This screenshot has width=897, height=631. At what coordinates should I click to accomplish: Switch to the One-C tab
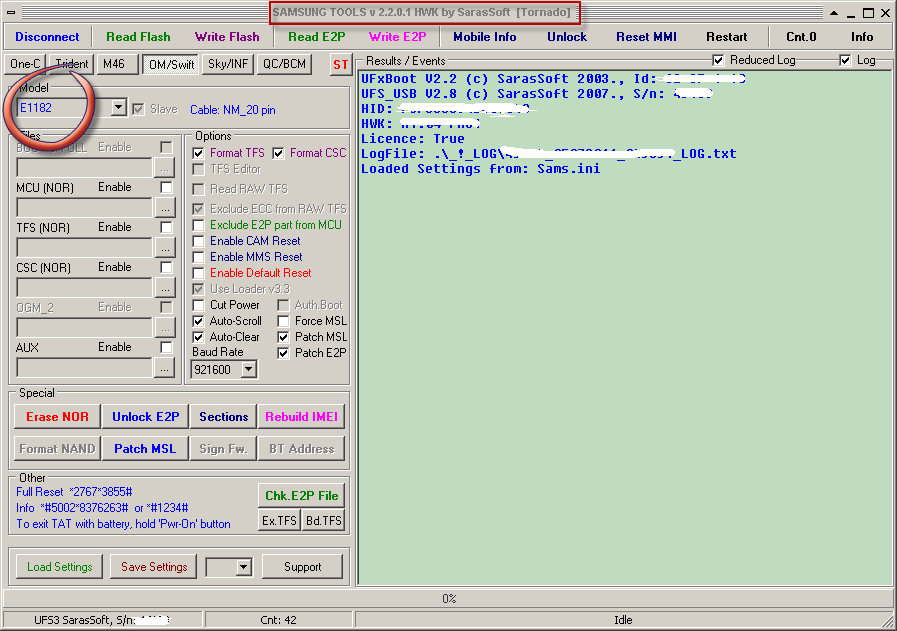[x=25, y=64]
